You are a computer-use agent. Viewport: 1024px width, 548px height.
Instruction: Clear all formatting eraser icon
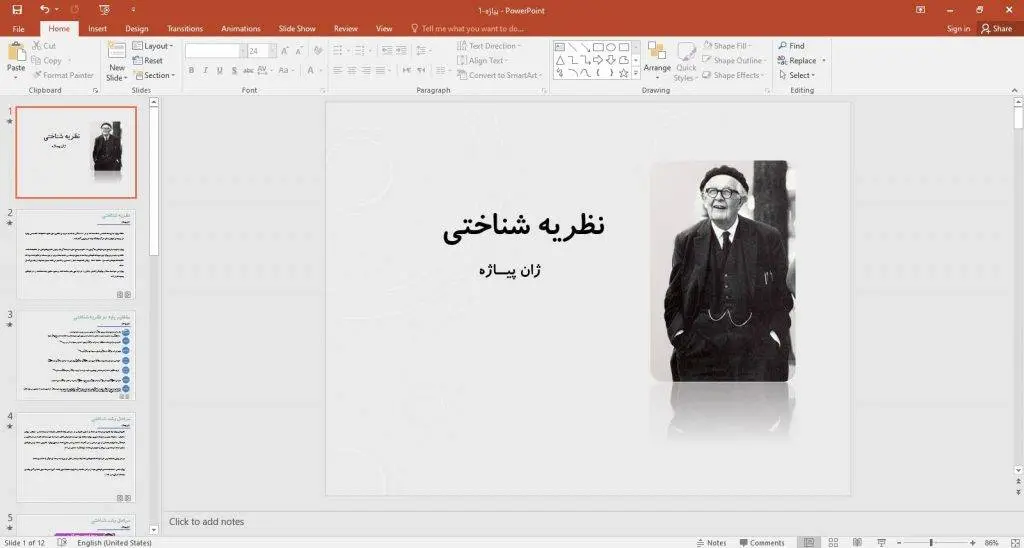pos(318,51)
